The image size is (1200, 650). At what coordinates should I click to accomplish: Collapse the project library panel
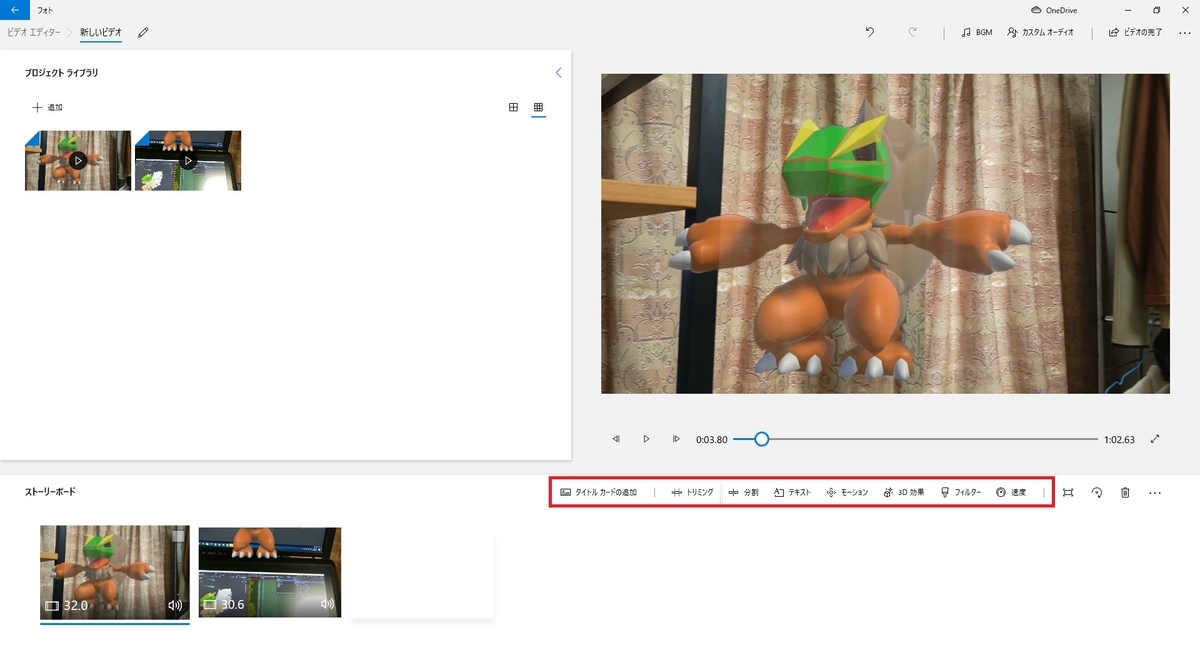click(x=558, y=72)
